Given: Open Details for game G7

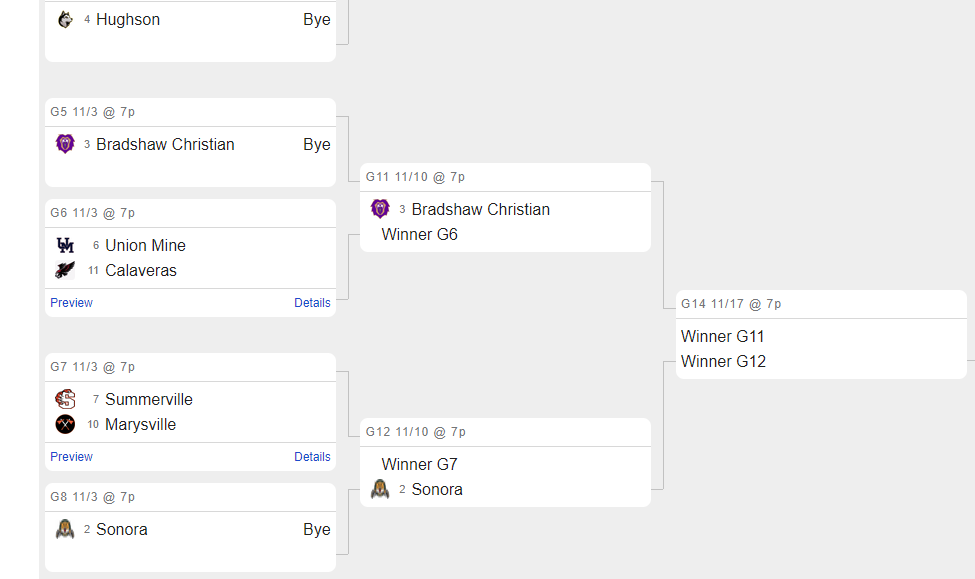Looking at the screenshot, I should [x=312, y=456].
